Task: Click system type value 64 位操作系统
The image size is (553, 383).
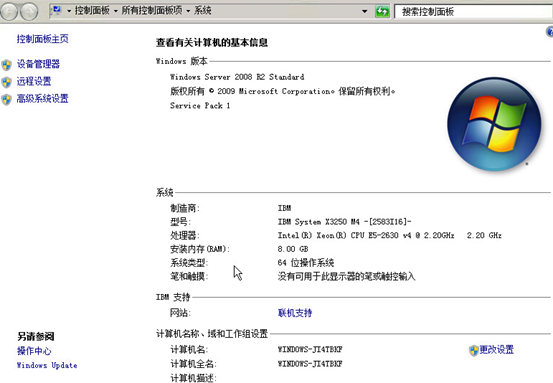Action: pyautogui.click(x=306, y=262)
